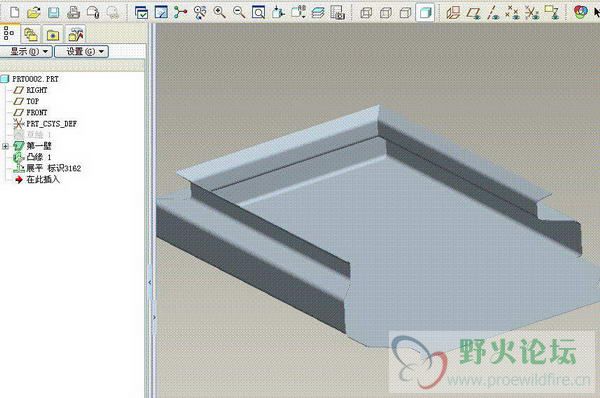
Task: Expand the 第一壁 feature node
Action: point(5,146)
